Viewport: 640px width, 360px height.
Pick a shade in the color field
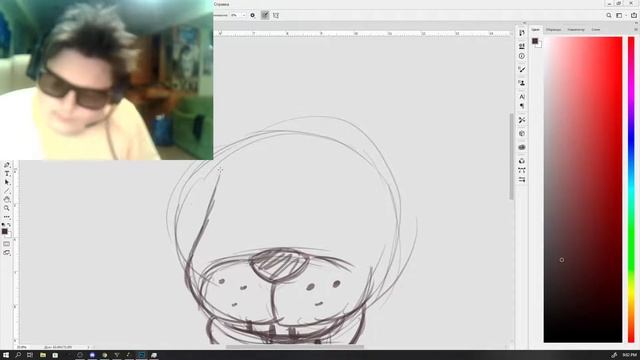(x=583, y=189)
